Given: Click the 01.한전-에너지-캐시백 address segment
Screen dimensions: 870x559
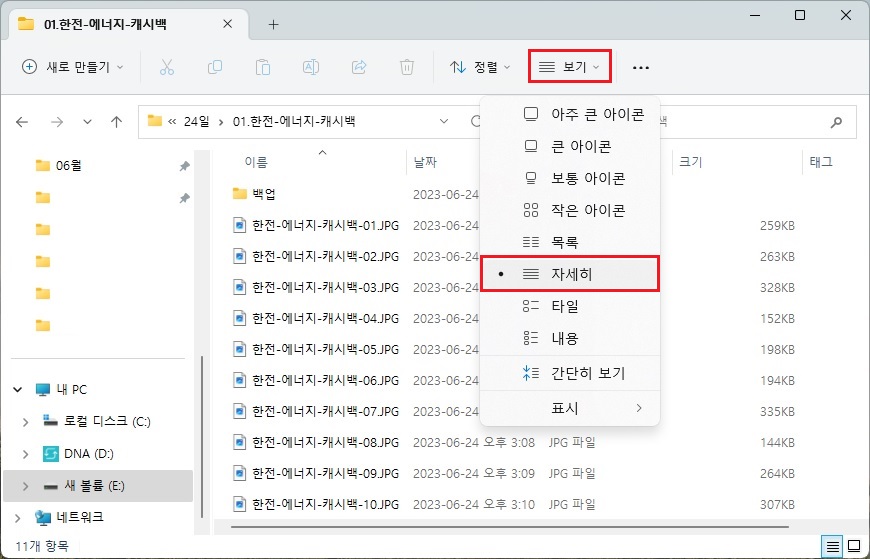Looking at the screenshot, I should click(x=294, y=121).
